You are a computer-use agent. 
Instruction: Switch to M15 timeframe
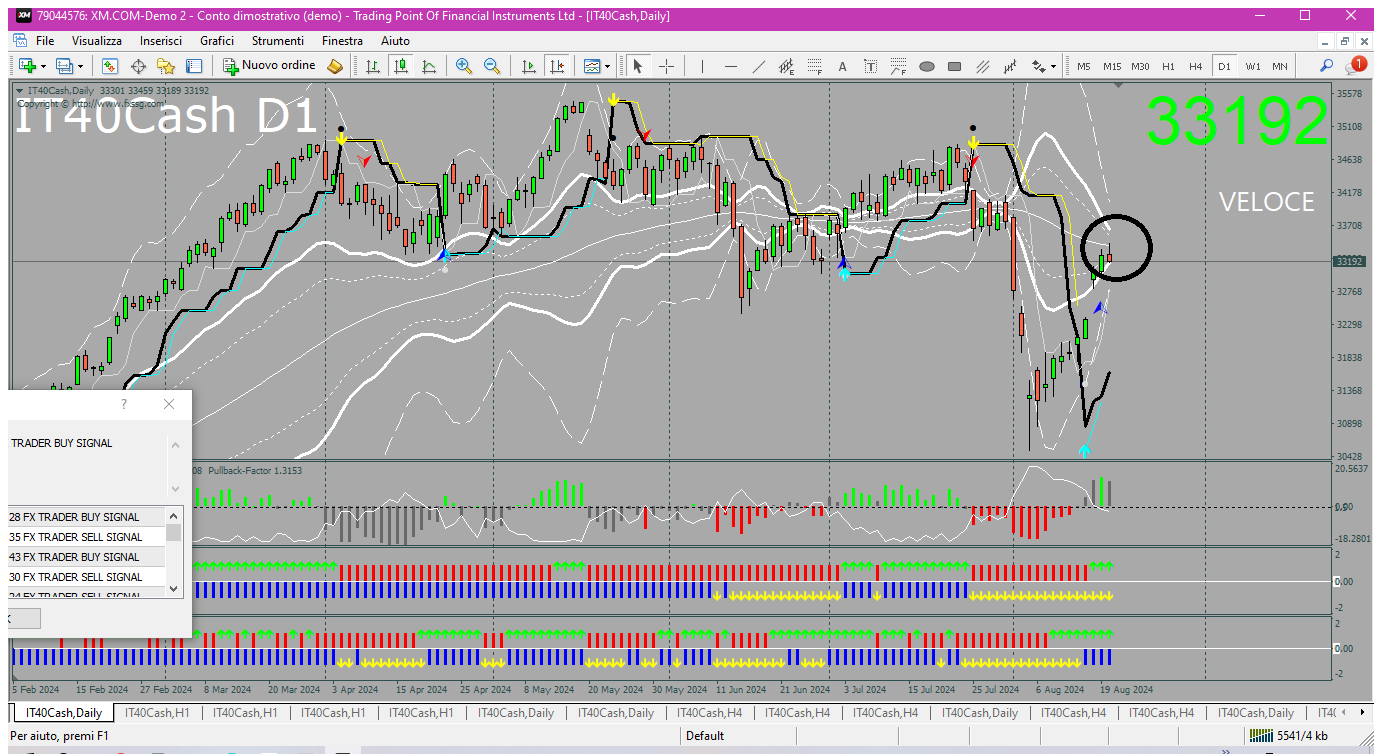[1112, 66]
